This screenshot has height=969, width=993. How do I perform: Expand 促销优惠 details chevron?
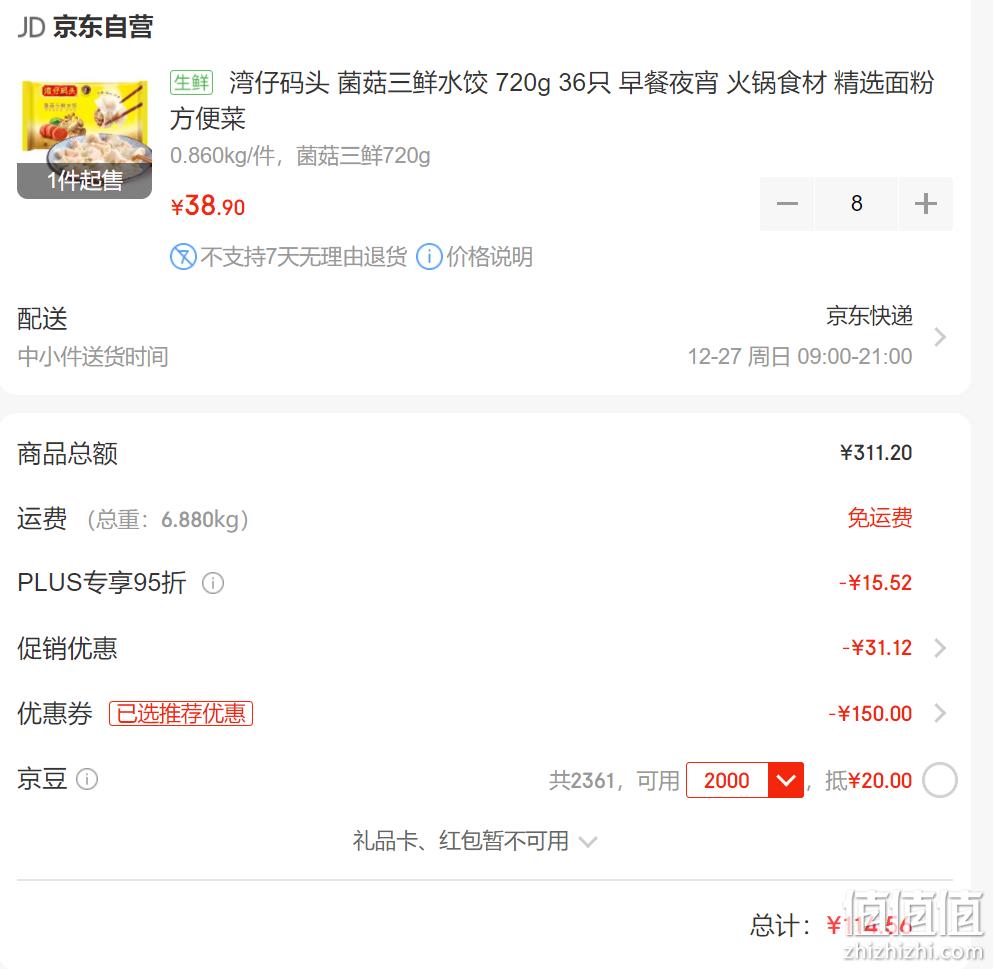(940, 648)
